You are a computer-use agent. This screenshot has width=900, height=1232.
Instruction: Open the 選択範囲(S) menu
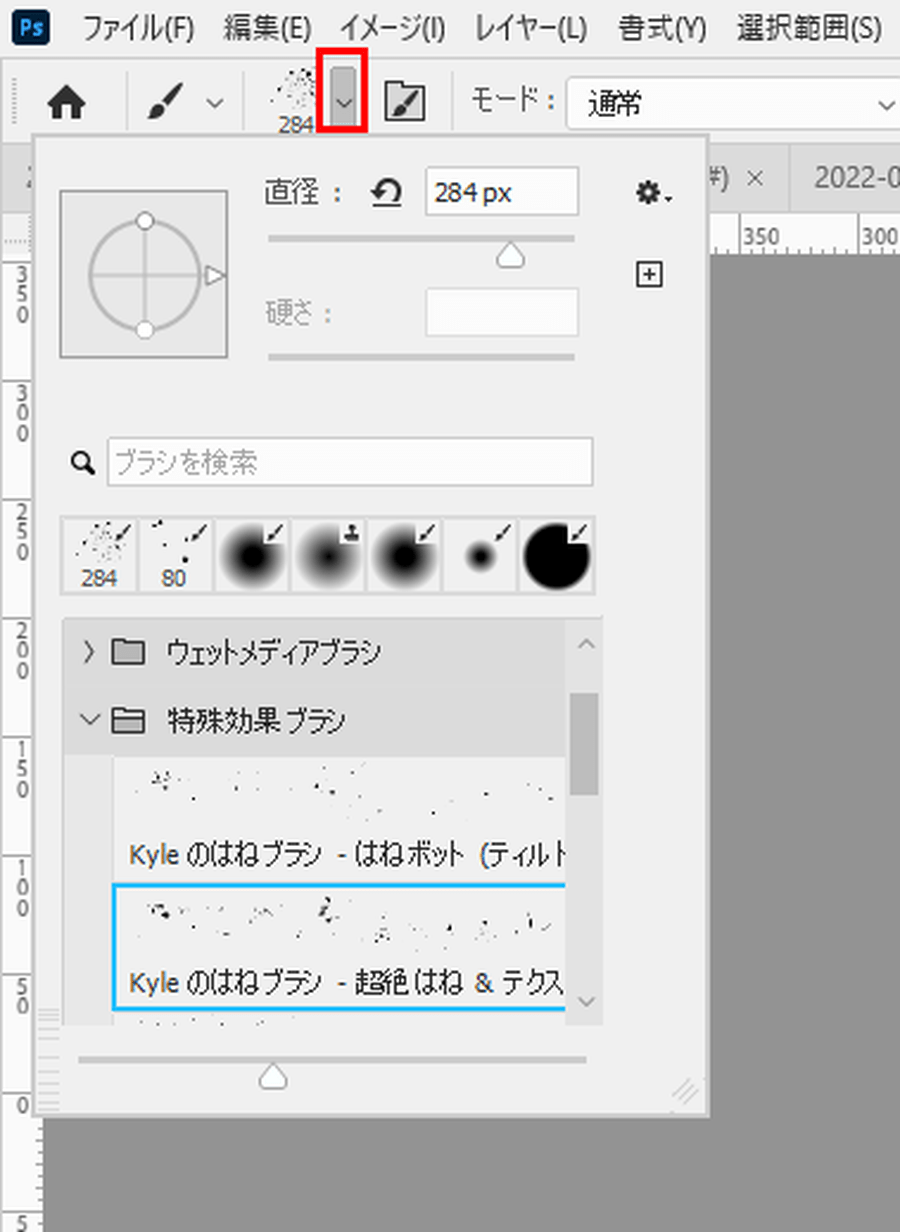point(809,27)
